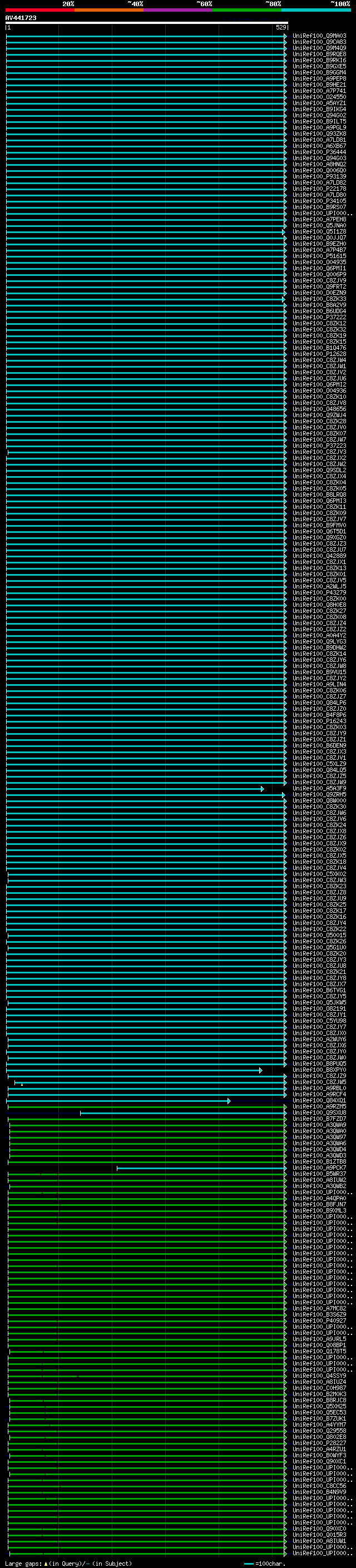
Task: Click the cyan alignment bar of UniRef100_A5A3F9
Action: 135,789
